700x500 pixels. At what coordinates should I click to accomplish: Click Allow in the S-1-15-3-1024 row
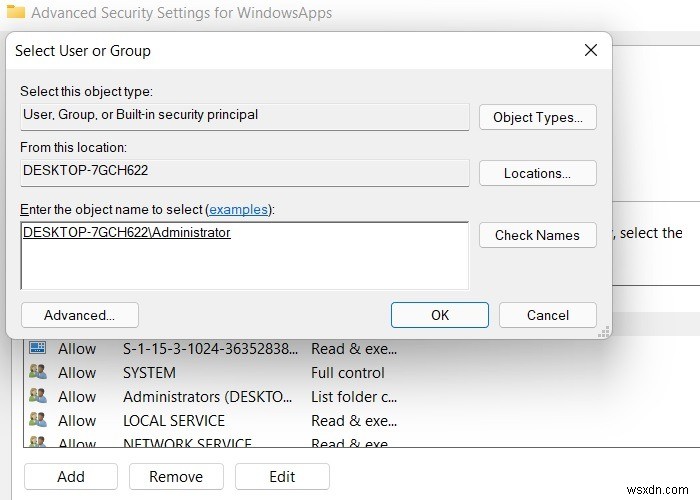click(x=77, y=349)
